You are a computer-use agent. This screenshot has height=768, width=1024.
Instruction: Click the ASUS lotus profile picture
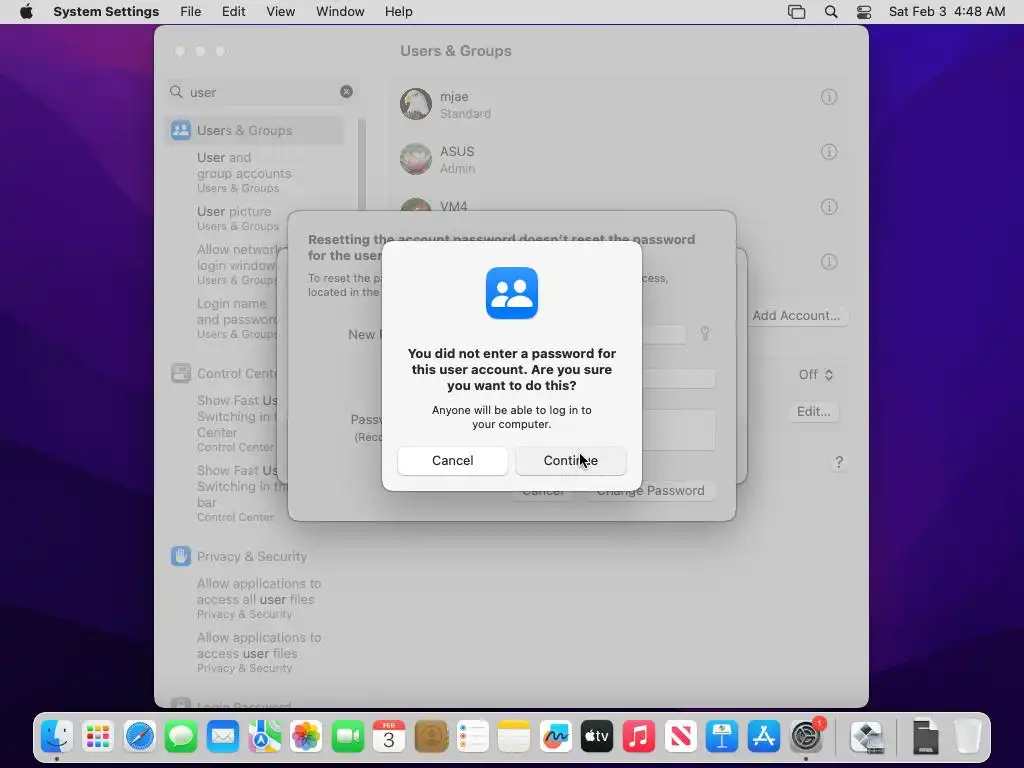[x=416, y=159]
